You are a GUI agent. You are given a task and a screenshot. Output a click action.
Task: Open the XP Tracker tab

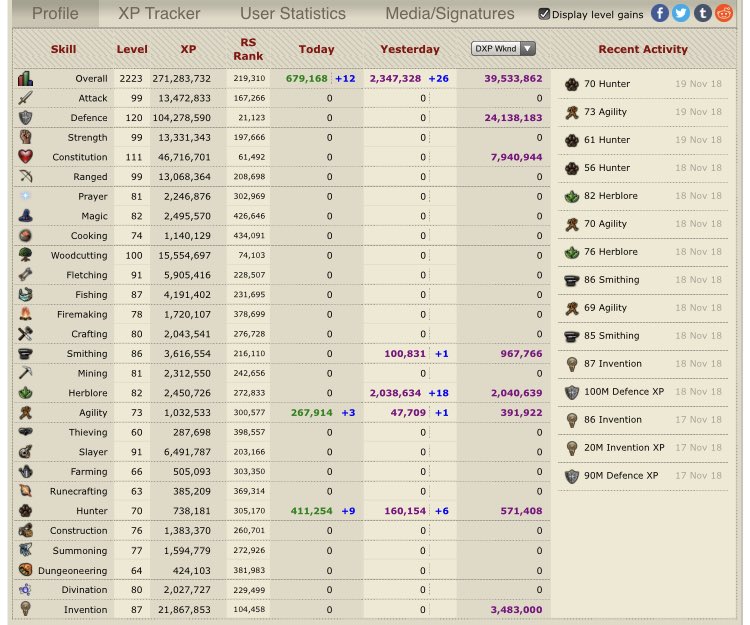coord(159,13)
